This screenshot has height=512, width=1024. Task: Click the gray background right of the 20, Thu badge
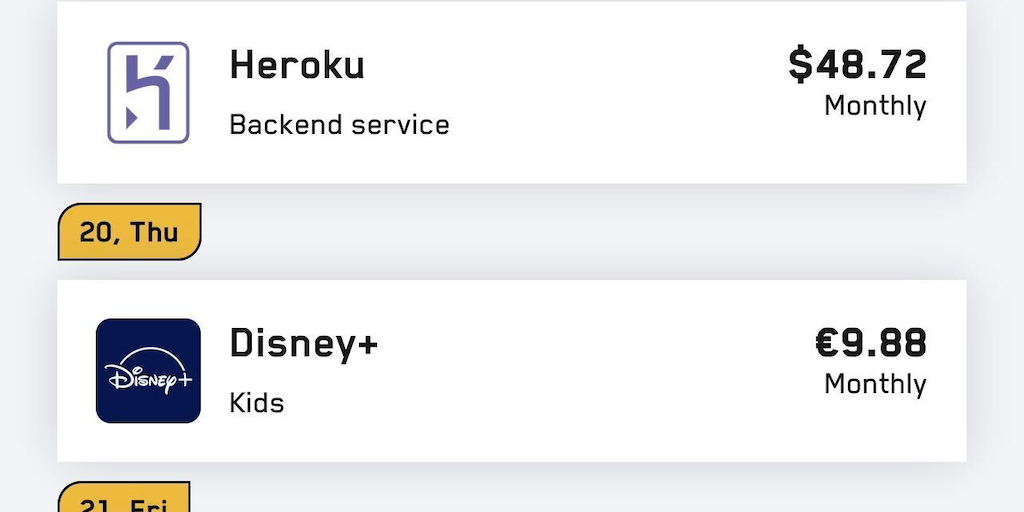[600, 232]
